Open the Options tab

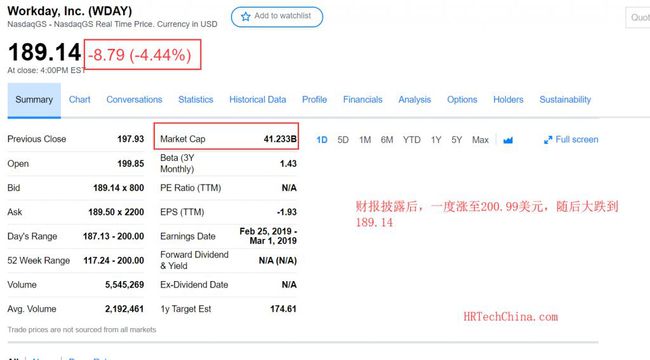[462, 100]
